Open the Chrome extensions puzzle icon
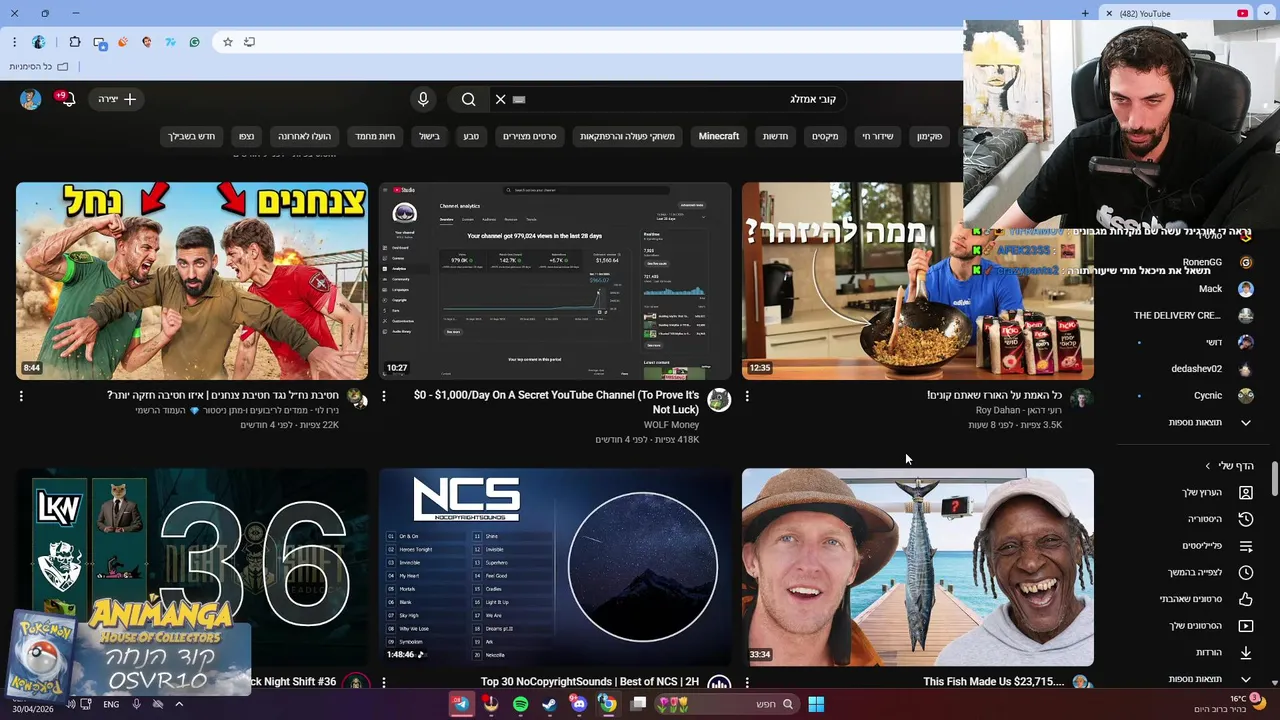1280x720 pixels. (75, 42)
